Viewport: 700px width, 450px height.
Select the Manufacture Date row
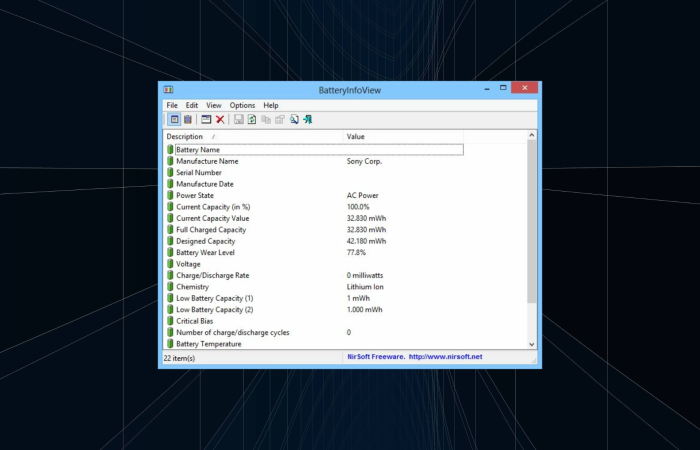[315, 184]
